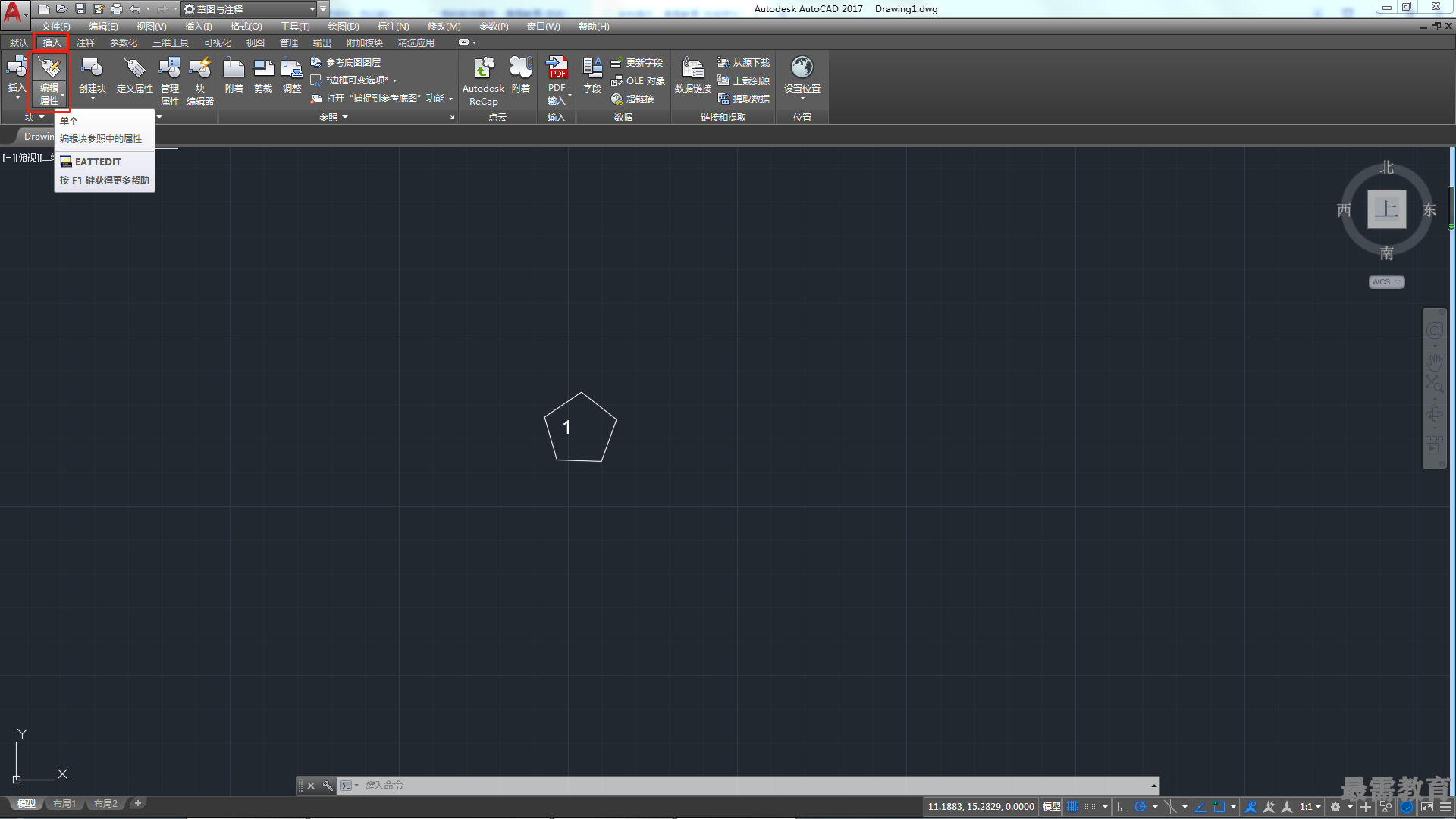
Task: Open the Draw 绘图(D) menu
Action: point(344,27)
